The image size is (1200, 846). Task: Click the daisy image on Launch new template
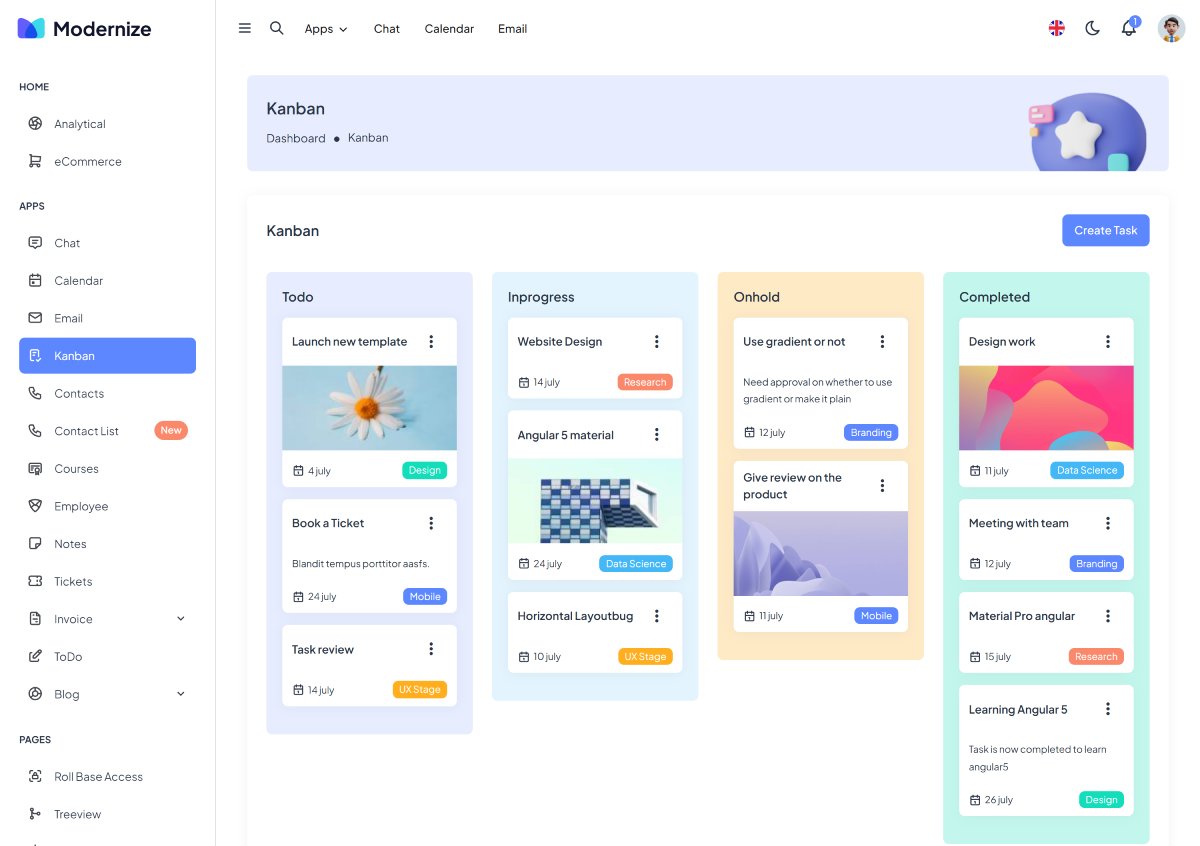[x=369, y=408]
